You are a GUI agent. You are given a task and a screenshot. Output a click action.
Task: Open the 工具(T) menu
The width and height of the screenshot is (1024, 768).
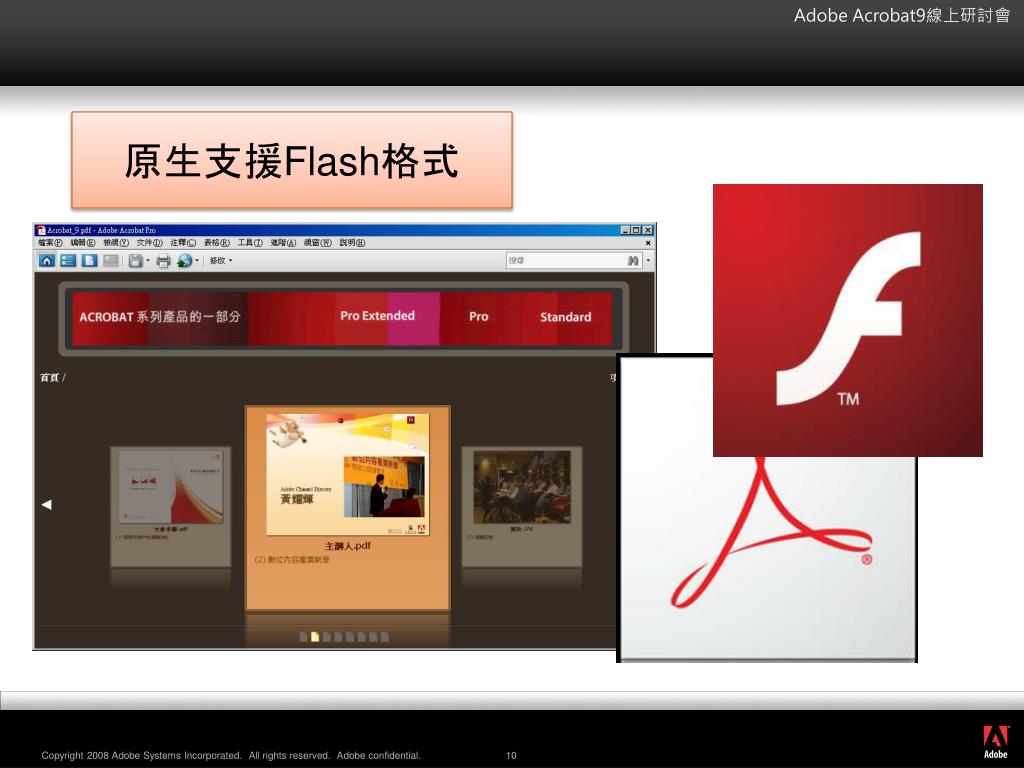point(249,243)
